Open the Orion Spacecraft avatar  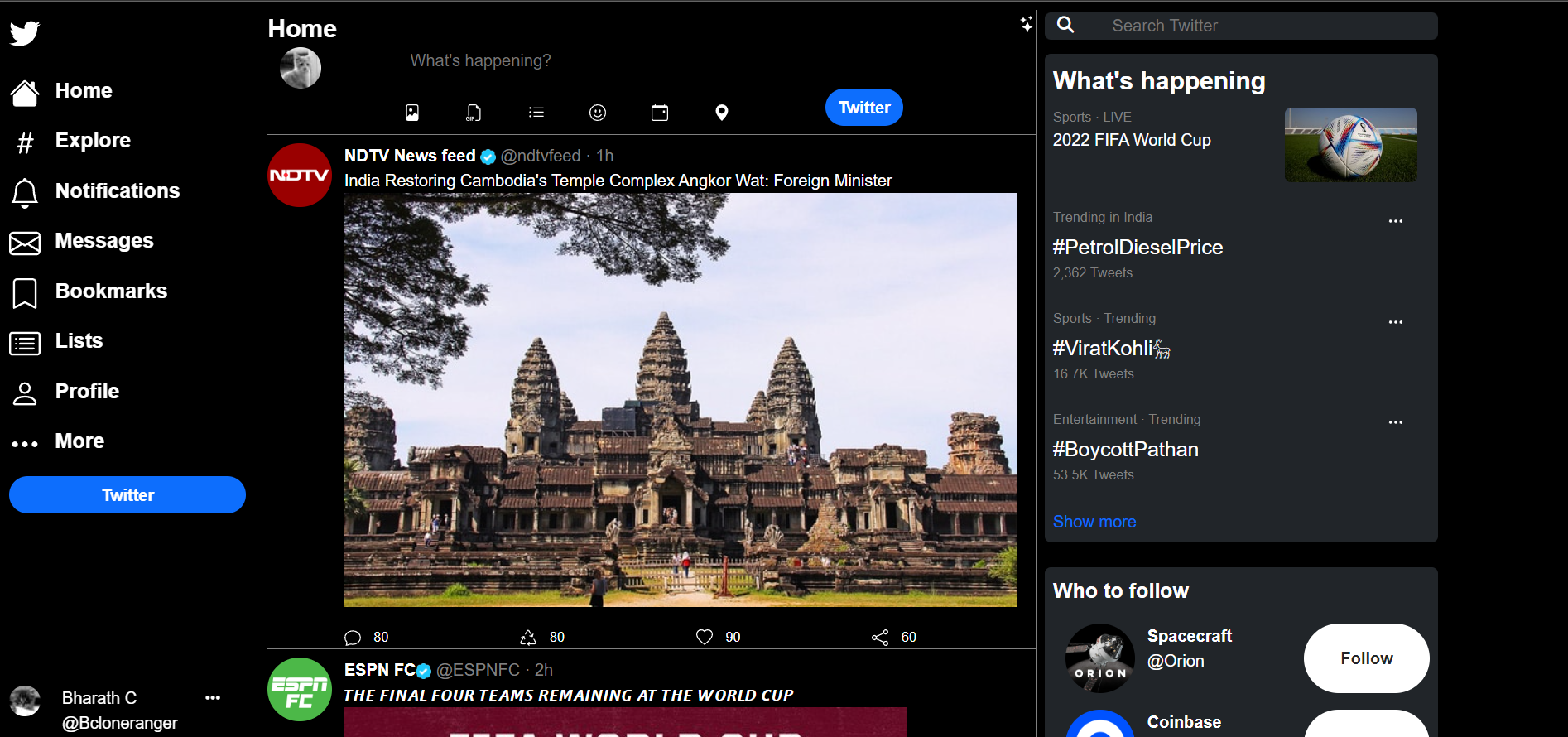point(1100,658)
